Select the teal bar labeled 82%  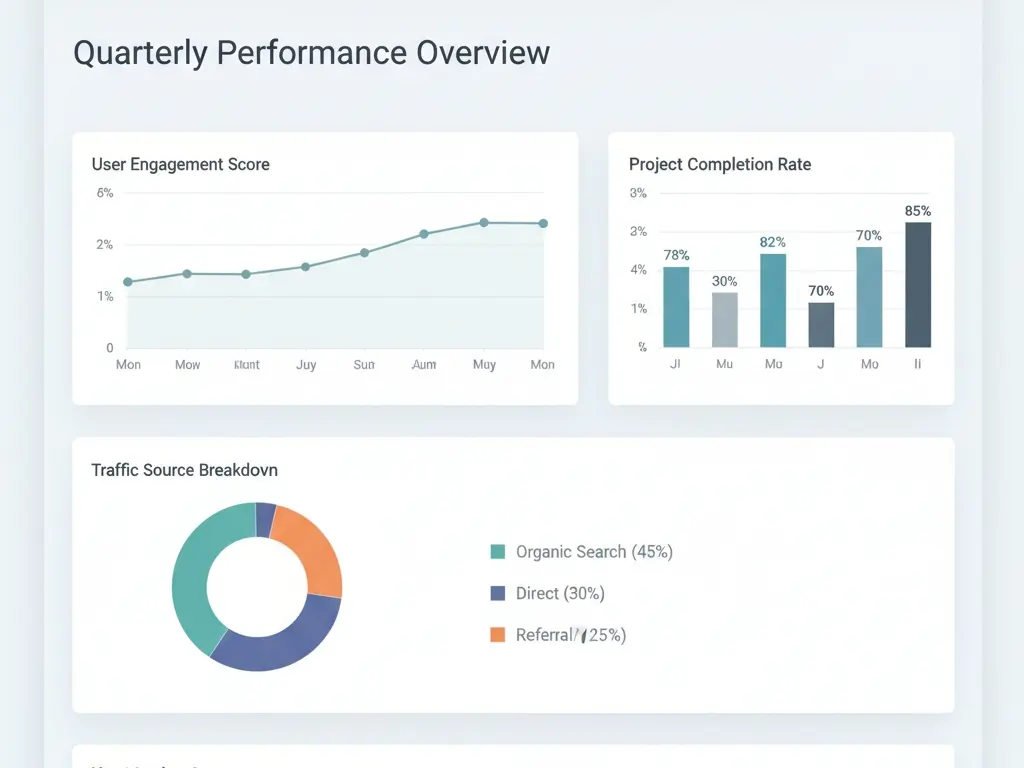(x=773, y=300)
